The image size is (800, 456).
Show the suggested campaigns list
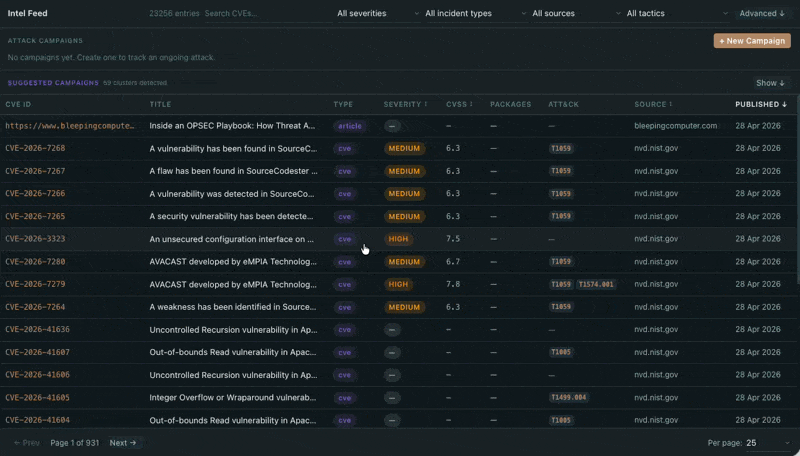(x=770, y=83)
